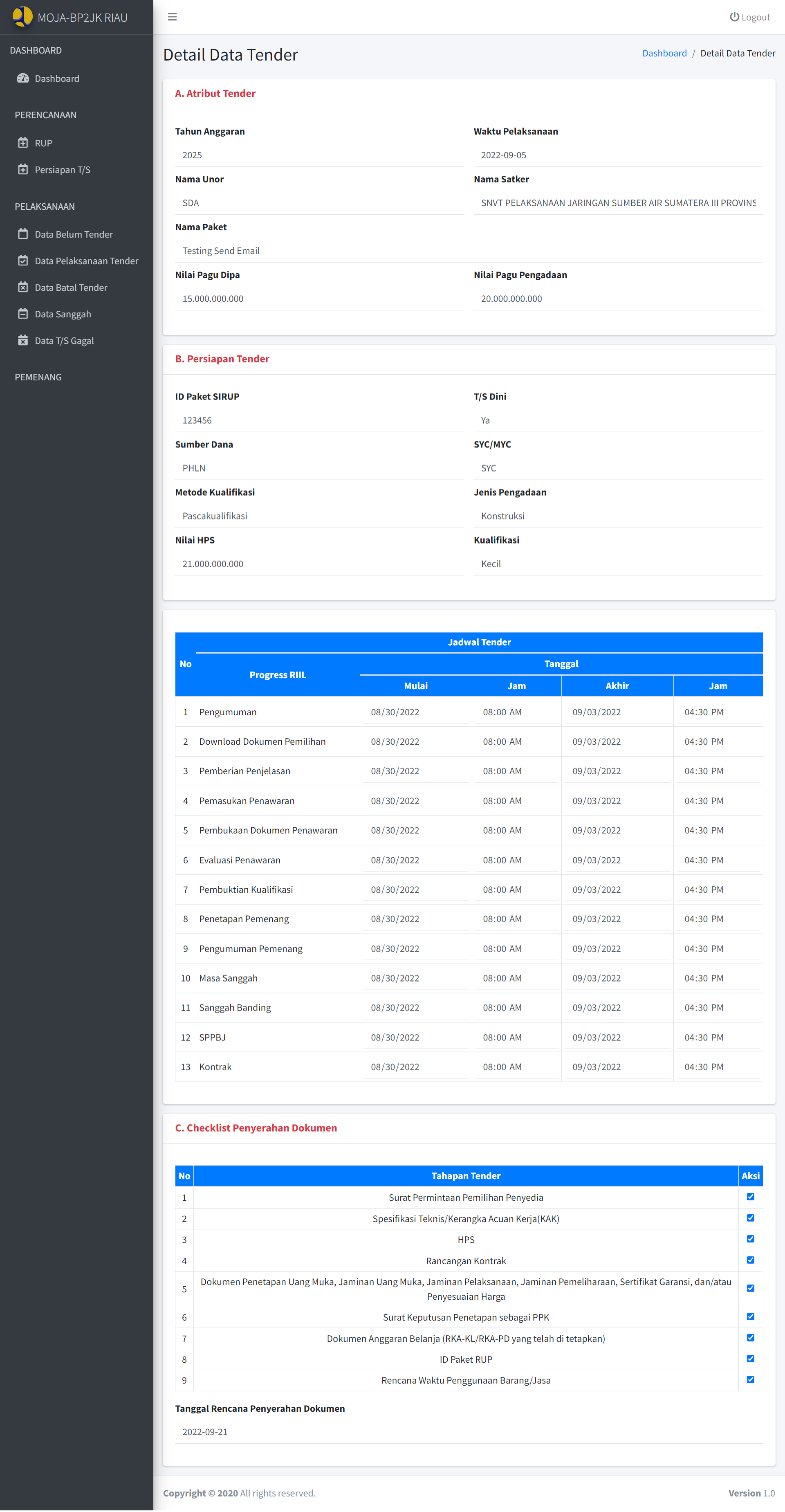This screenshot has height=1512, width=785.
Task: Click the hamburger sidebar toggle icon
Action: 172,17
